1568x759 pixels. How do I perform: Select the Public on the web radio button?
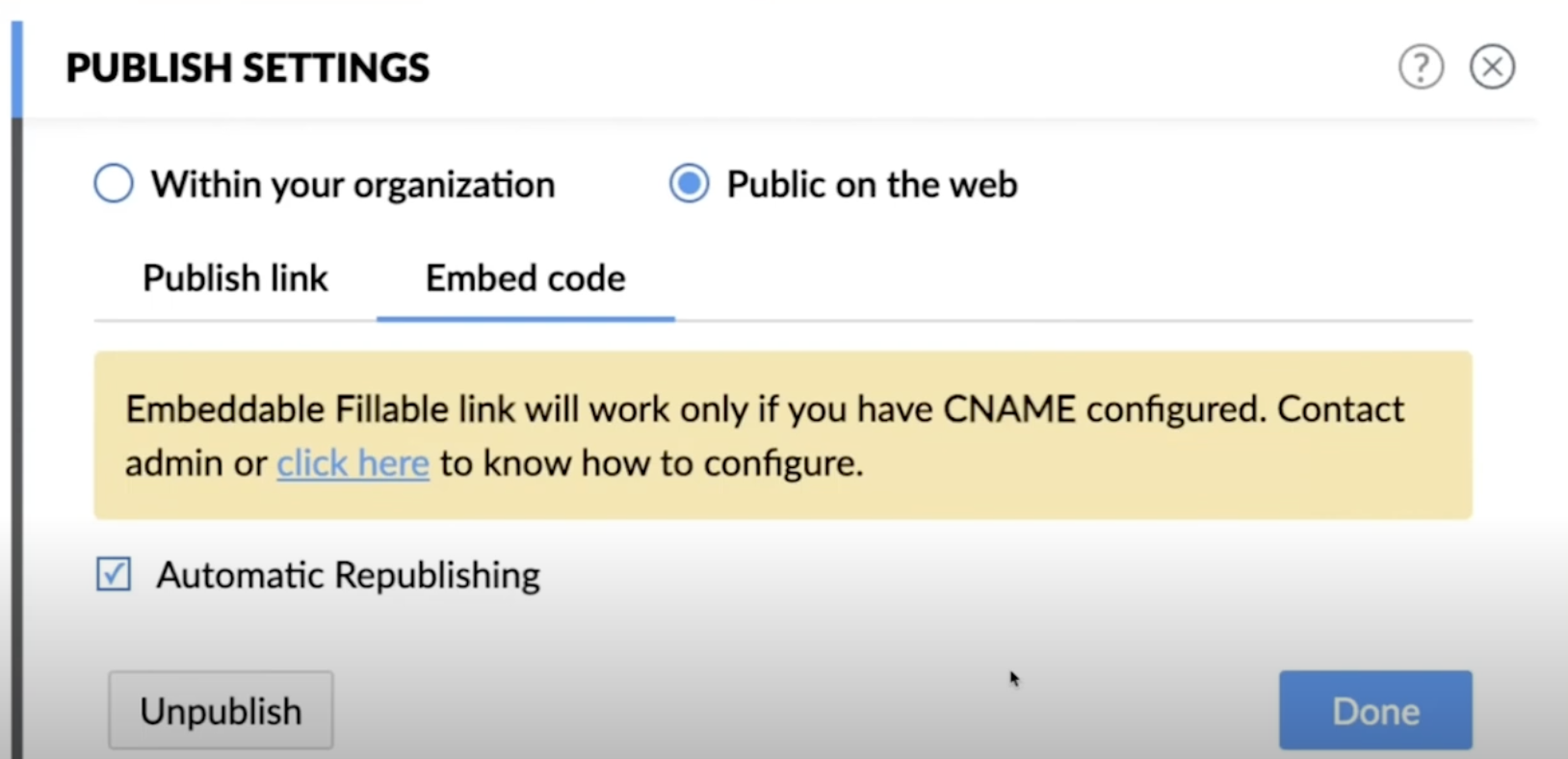coord(690,183)
